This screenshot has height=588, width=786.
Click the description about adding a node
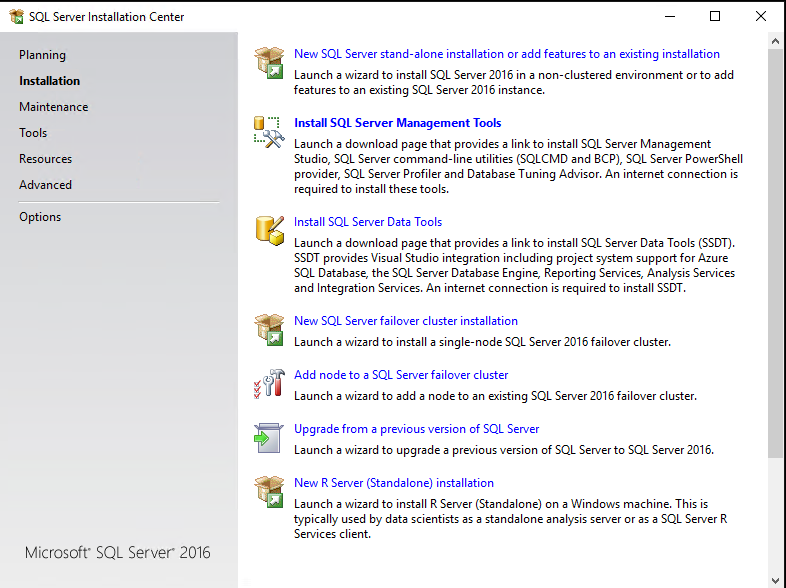(495, 396)
